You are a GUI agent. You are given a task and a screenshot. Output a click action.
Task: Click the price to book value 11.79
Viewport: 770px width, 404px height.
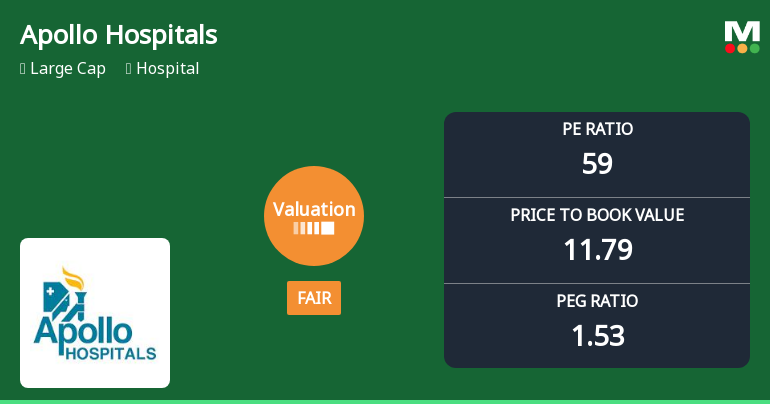(597, 250)
